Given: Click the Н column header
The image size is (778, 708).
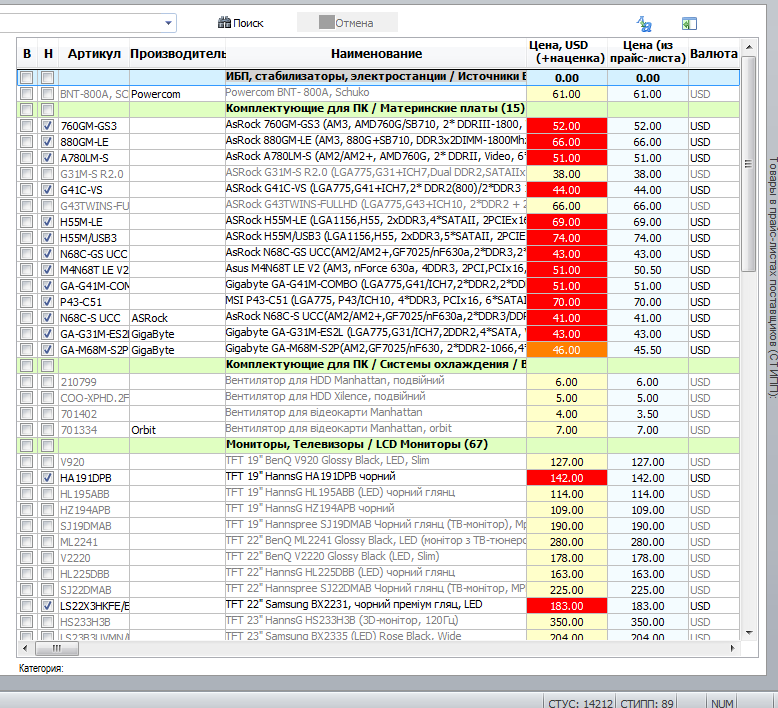Looking at the screenshot, I should tap(48, 54).
